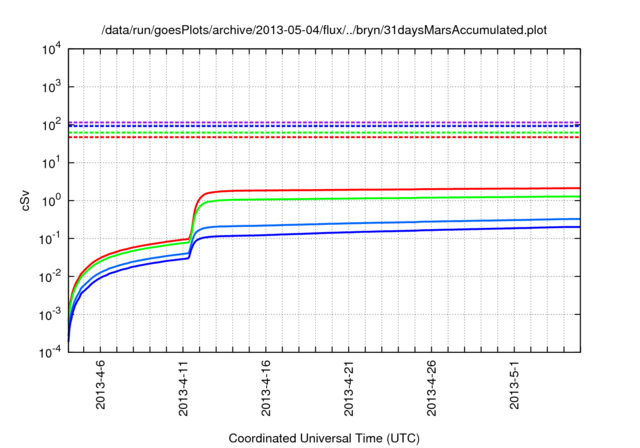Click the 10^-2 y-axis tick label
The height and width of the screenshot is (448, 640).
click(51, 276)
